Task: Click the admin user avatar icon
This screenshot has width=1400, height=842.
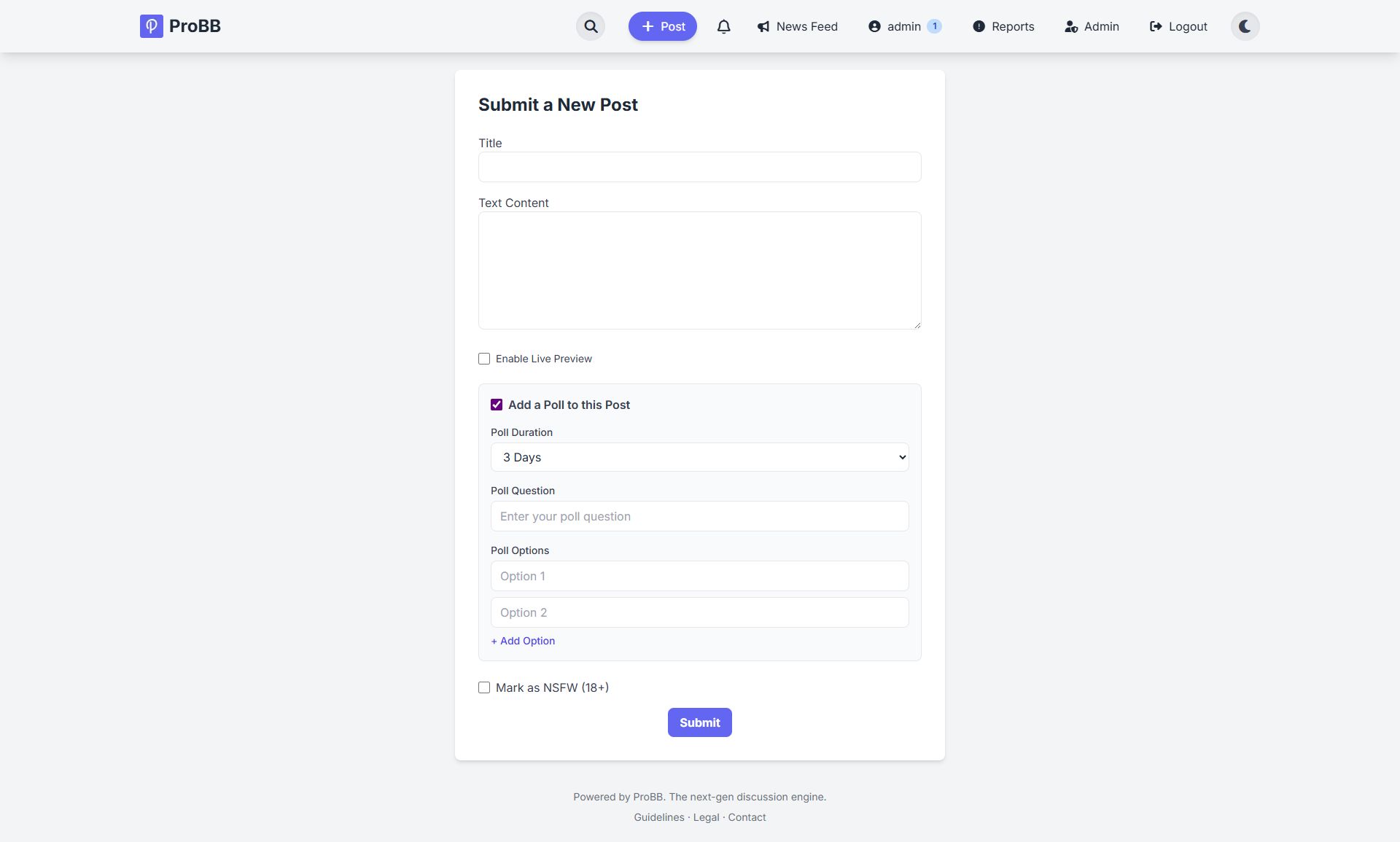Action: click(874, 26)
